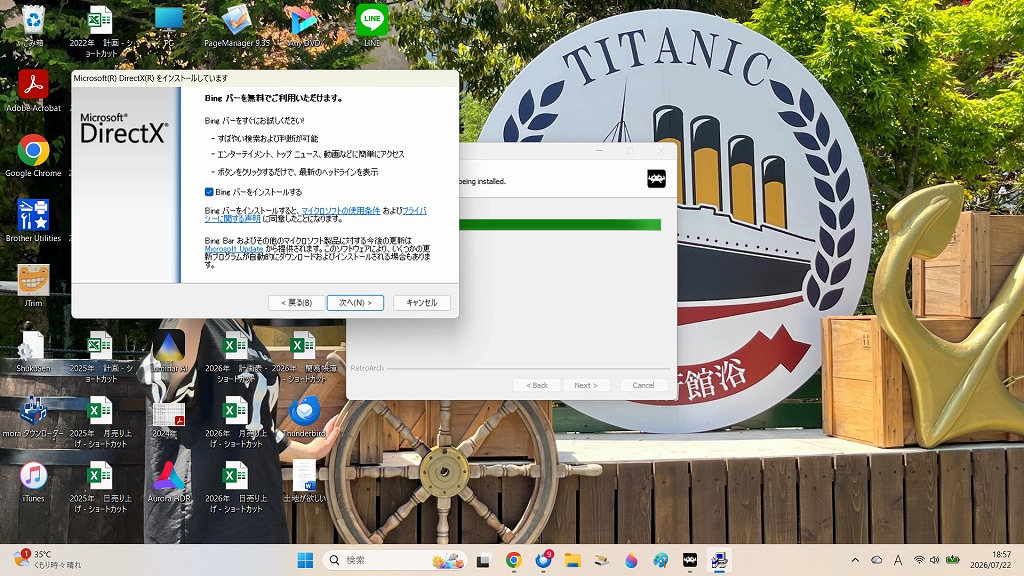The image size is (1024, 576).
Task: Open the OneDrive cloud tray icon
Action: coord(876,560)
